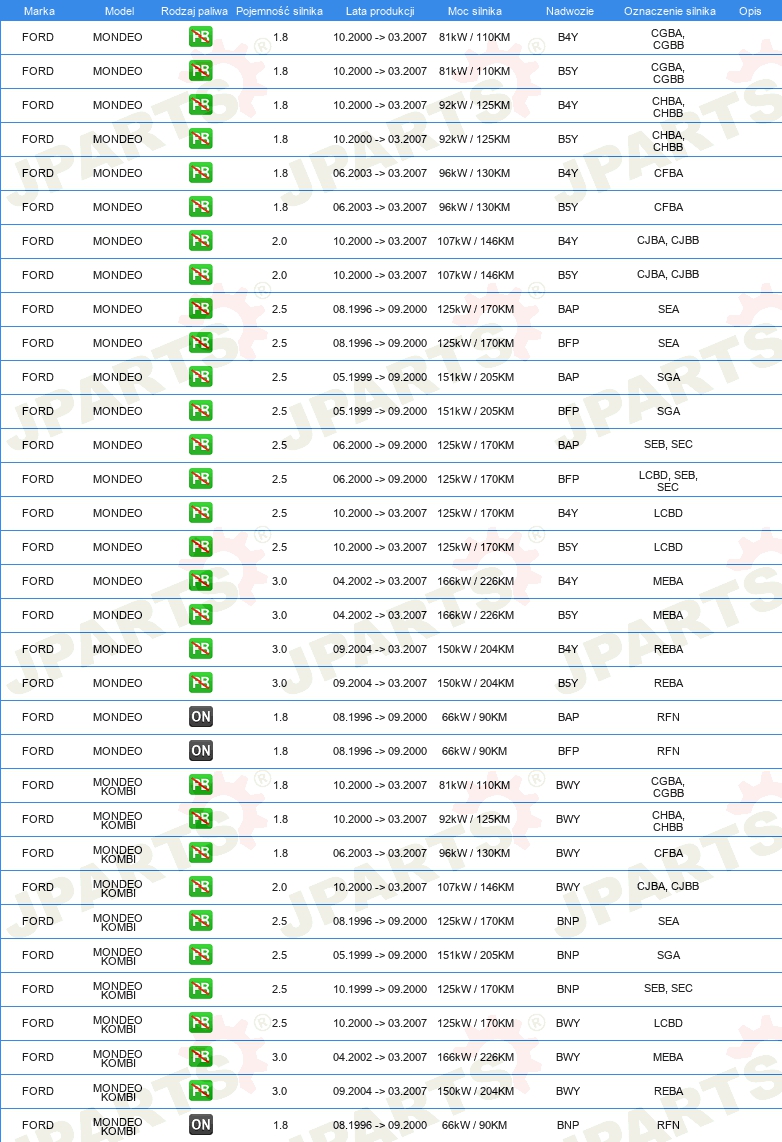Click petrol icon in BFP SGA row

200,411
